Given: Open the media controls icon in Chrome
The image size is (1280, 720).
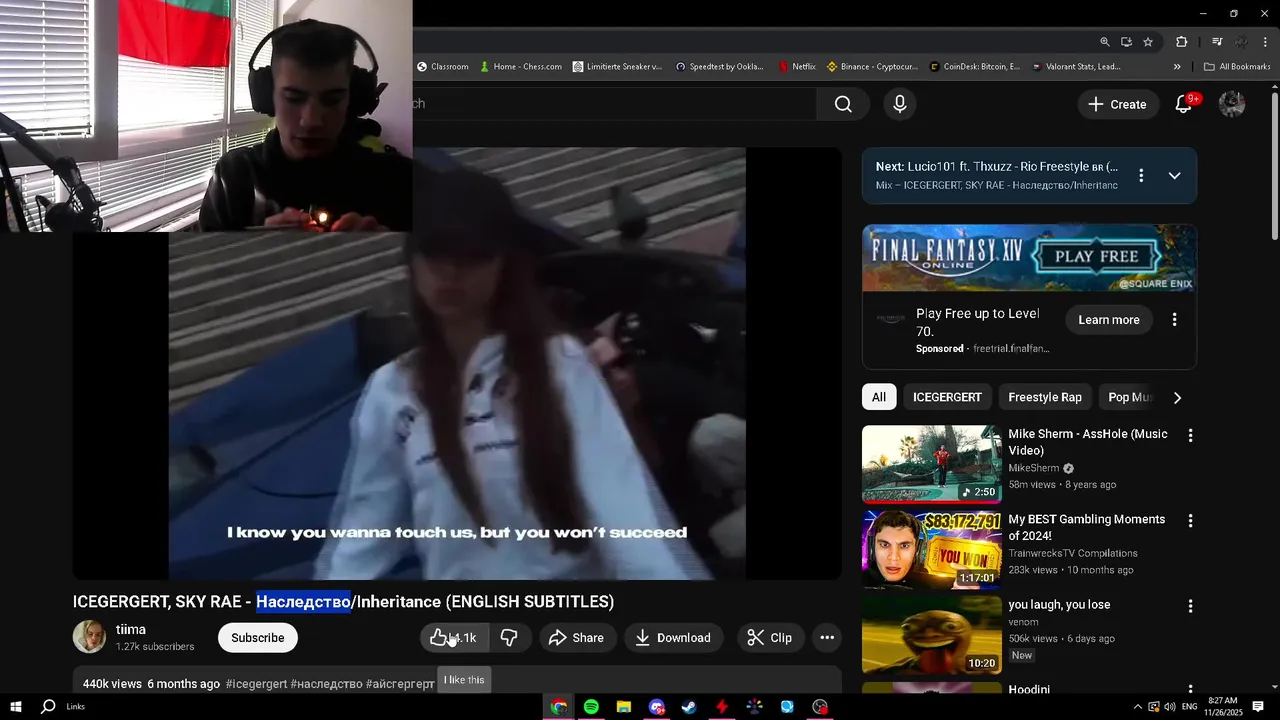Looking at the screenshot, I should [1217, 42].
